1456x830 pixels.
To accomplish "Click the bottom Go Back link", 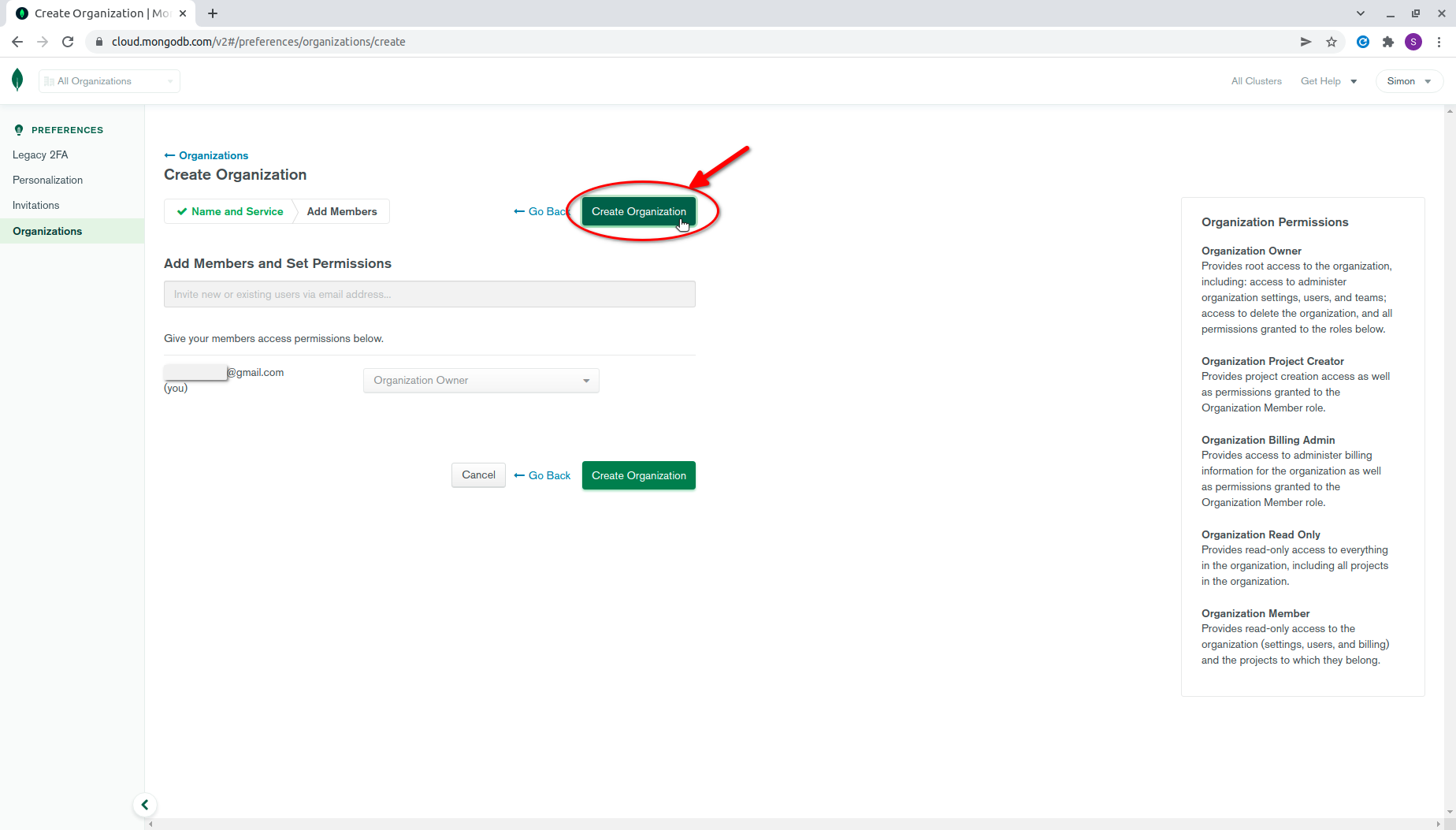I will tap(542, 475).
